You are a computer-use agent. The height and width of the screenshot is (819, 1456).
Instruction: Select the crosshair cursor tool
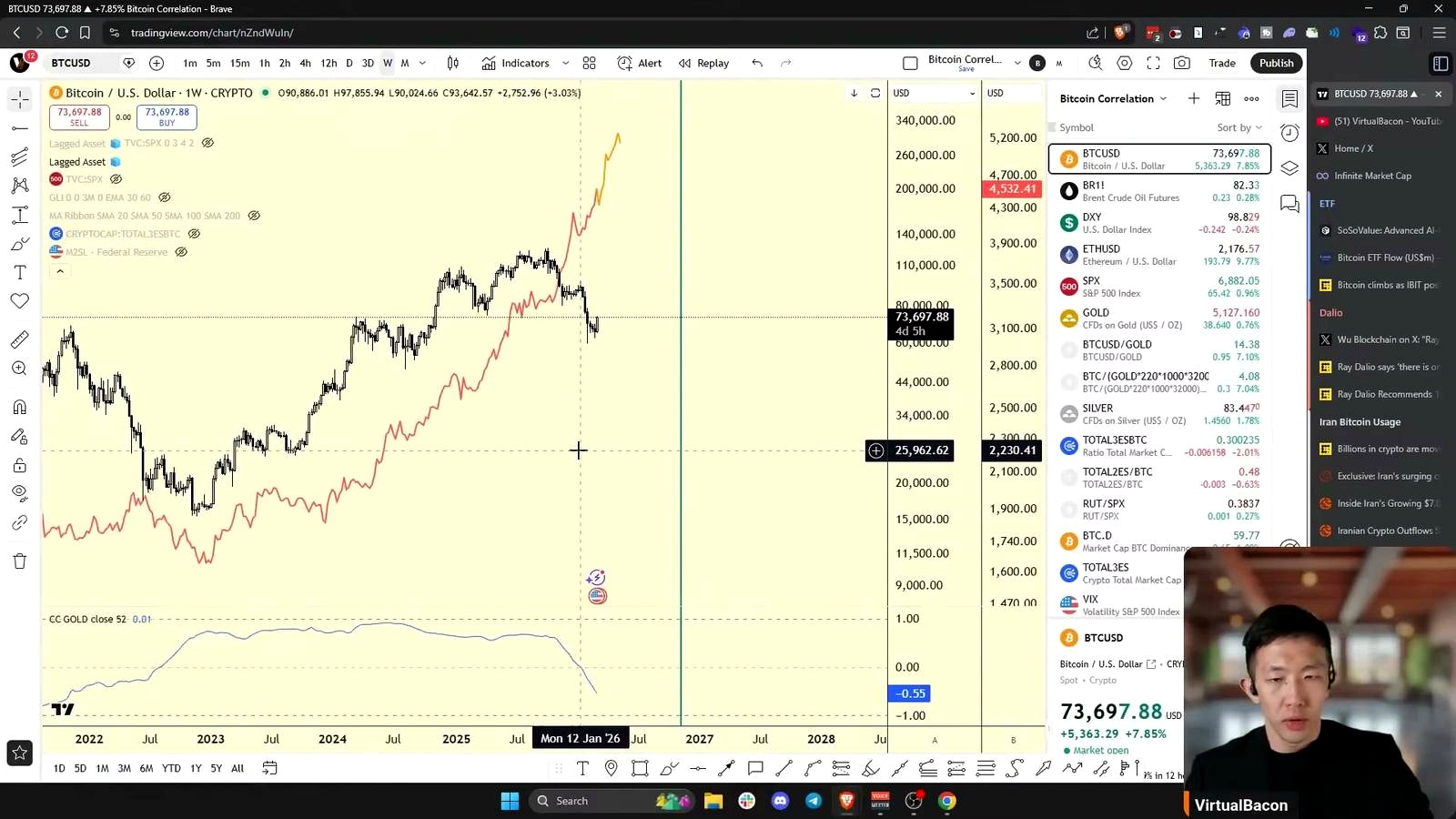[20, 99]
